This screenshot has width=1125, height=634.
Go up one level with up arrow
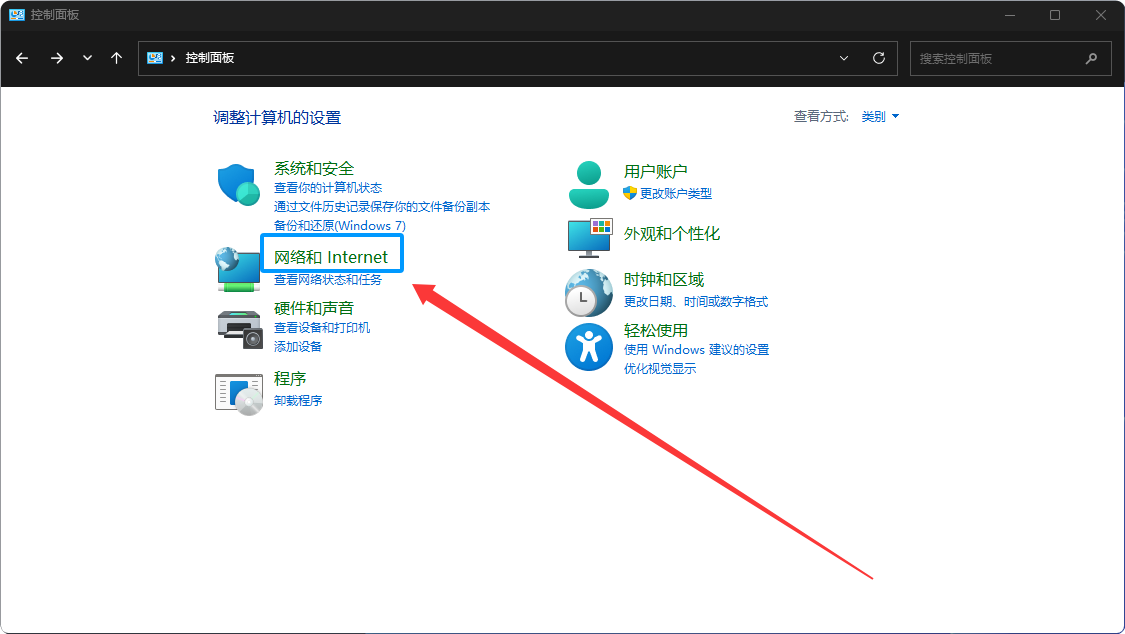[116, 58]
